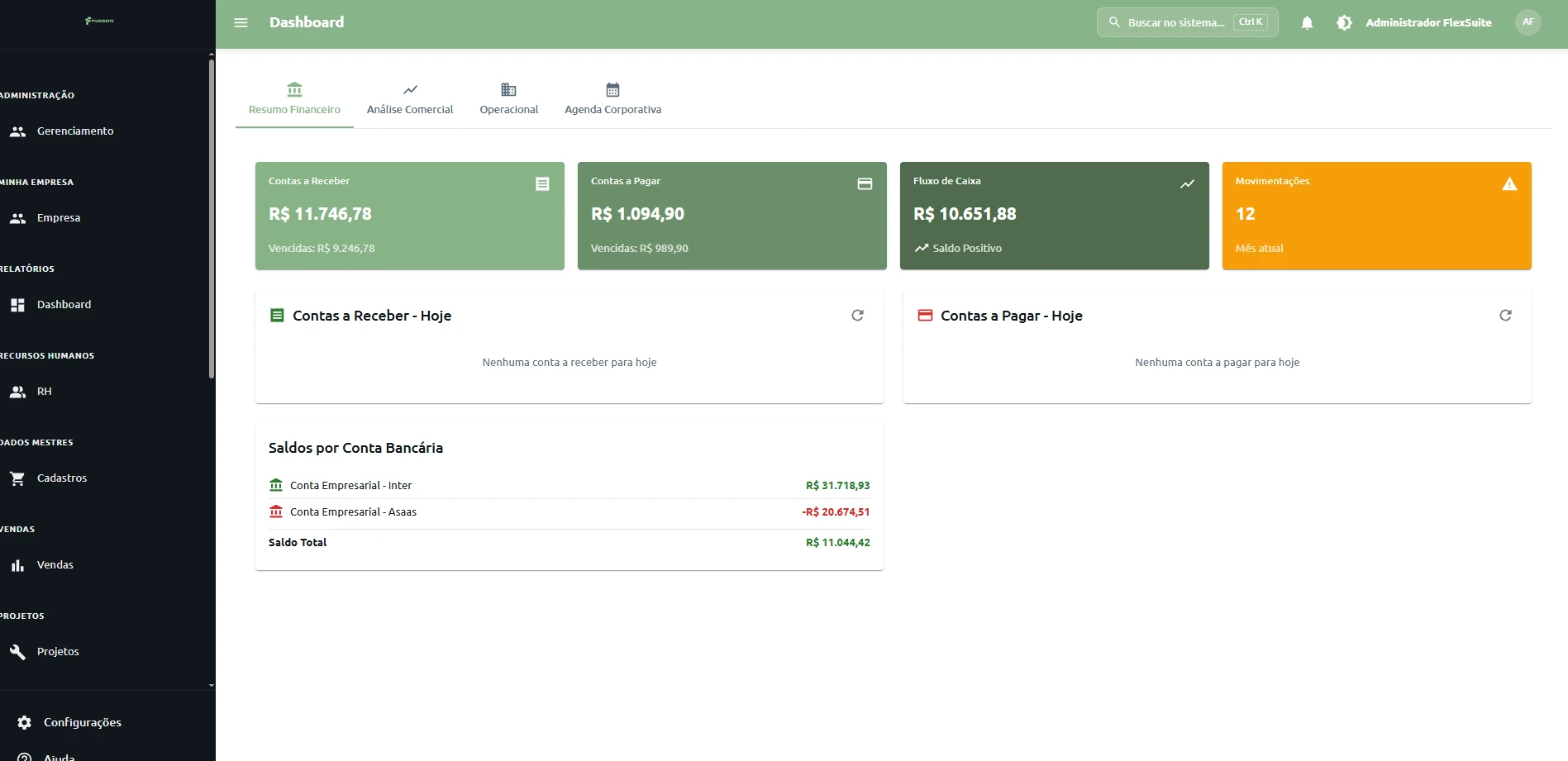Click the Conta Empresarial - Asaas row

coord(570,512)
